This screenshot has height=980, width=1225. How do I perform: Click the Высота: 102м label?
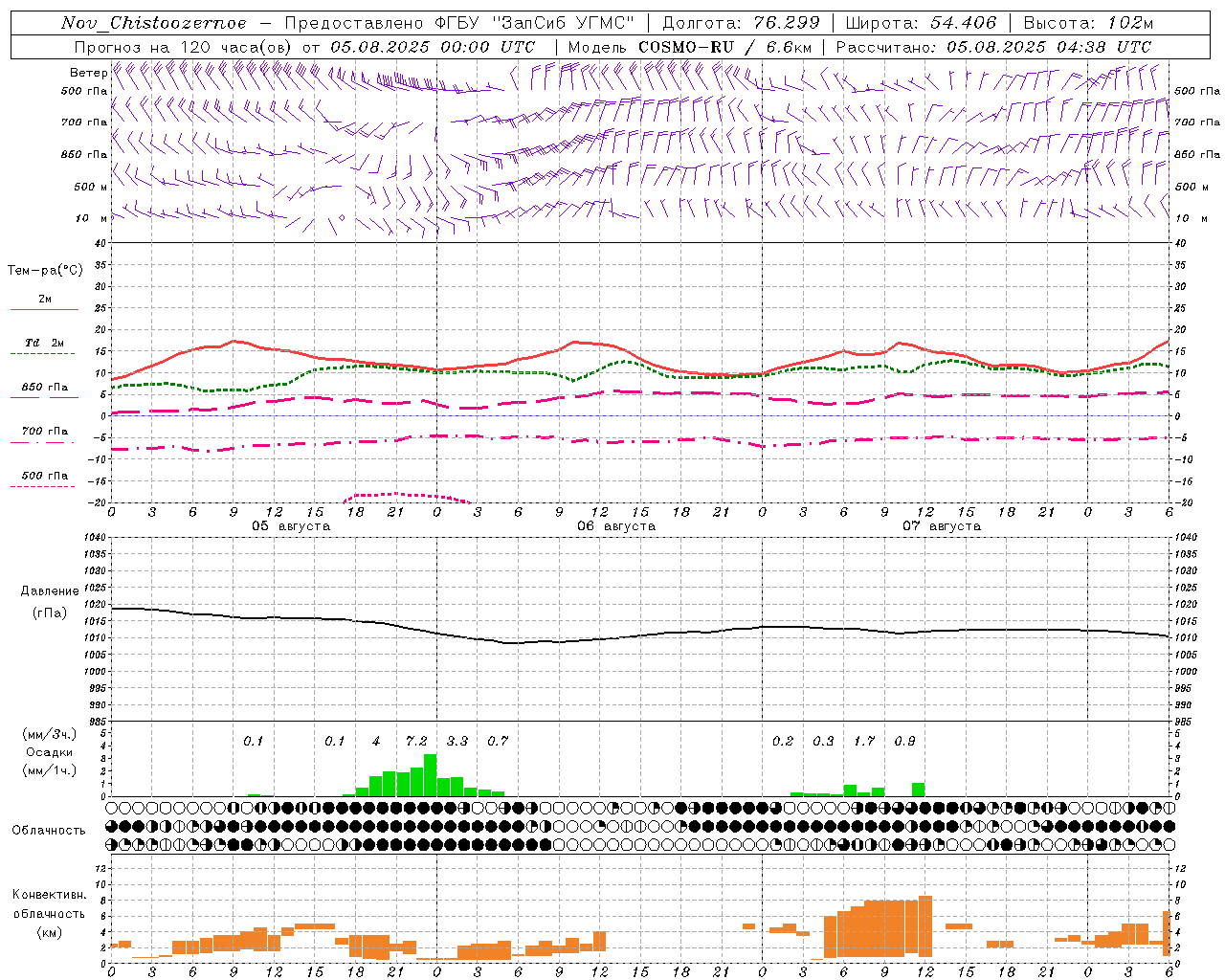1088,23
